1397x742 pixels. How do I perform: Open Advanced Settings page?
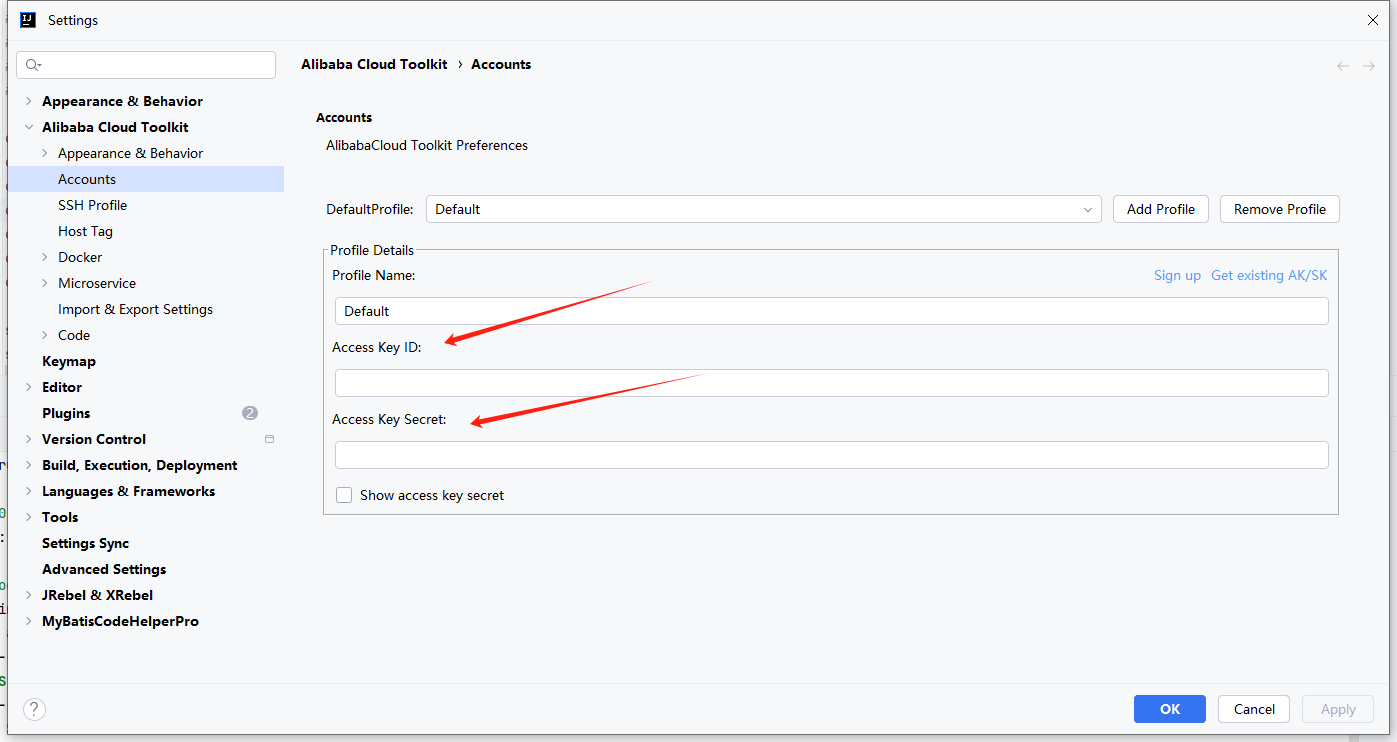[x=104, y=569]
